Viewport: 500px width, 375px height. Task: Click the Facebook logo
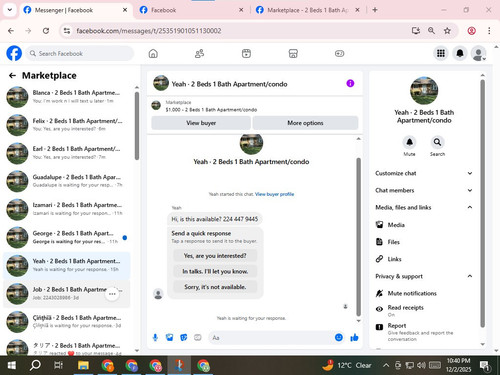coord(14,53)
